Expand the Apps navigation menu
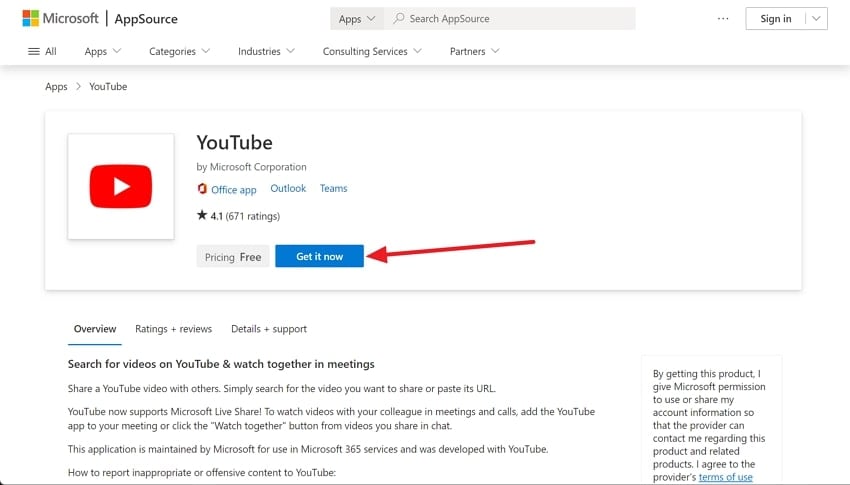The height and width of the screenshot is (485, 850). point(102,51)
